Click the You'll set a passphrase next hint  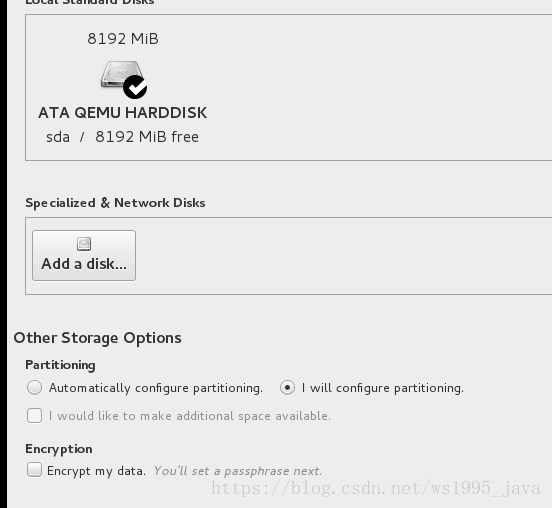238,471
